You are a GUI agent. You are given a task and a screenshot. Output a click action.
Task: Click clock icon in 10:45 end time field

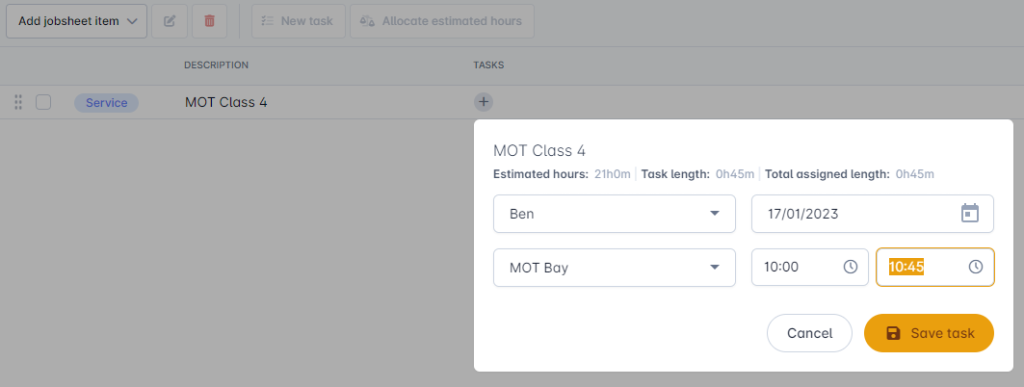pyautogui.click(x=976, y=267)
